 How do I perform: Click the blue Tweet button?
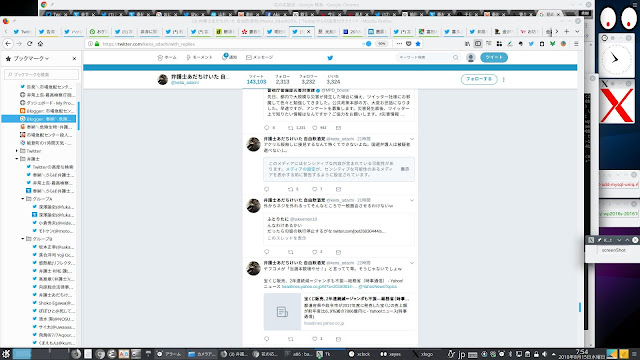[494, 57]
